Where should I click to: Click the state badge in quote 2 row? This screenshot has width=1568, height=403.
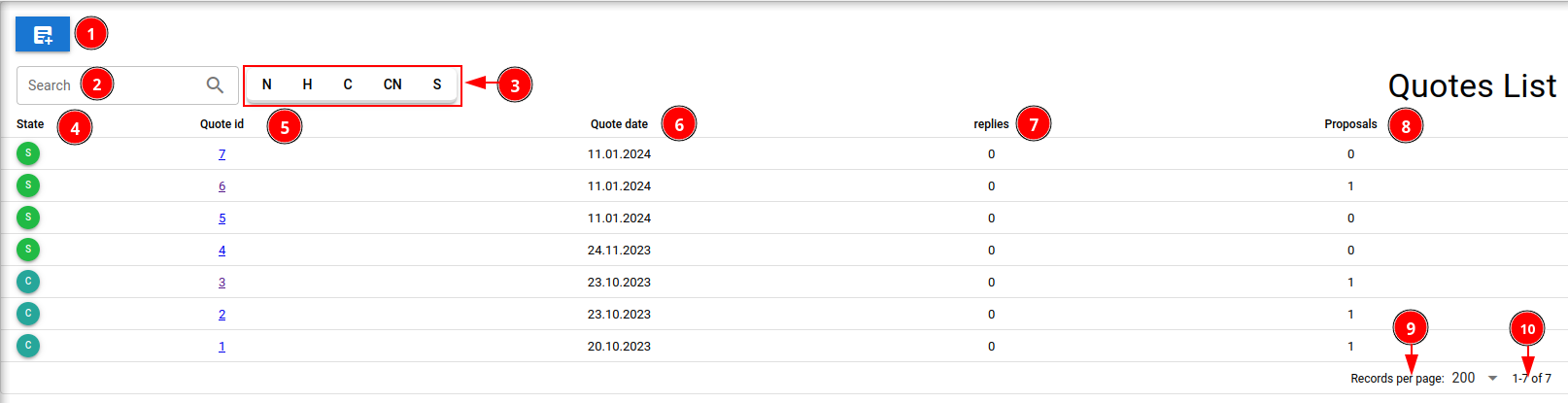pos(28,314)
